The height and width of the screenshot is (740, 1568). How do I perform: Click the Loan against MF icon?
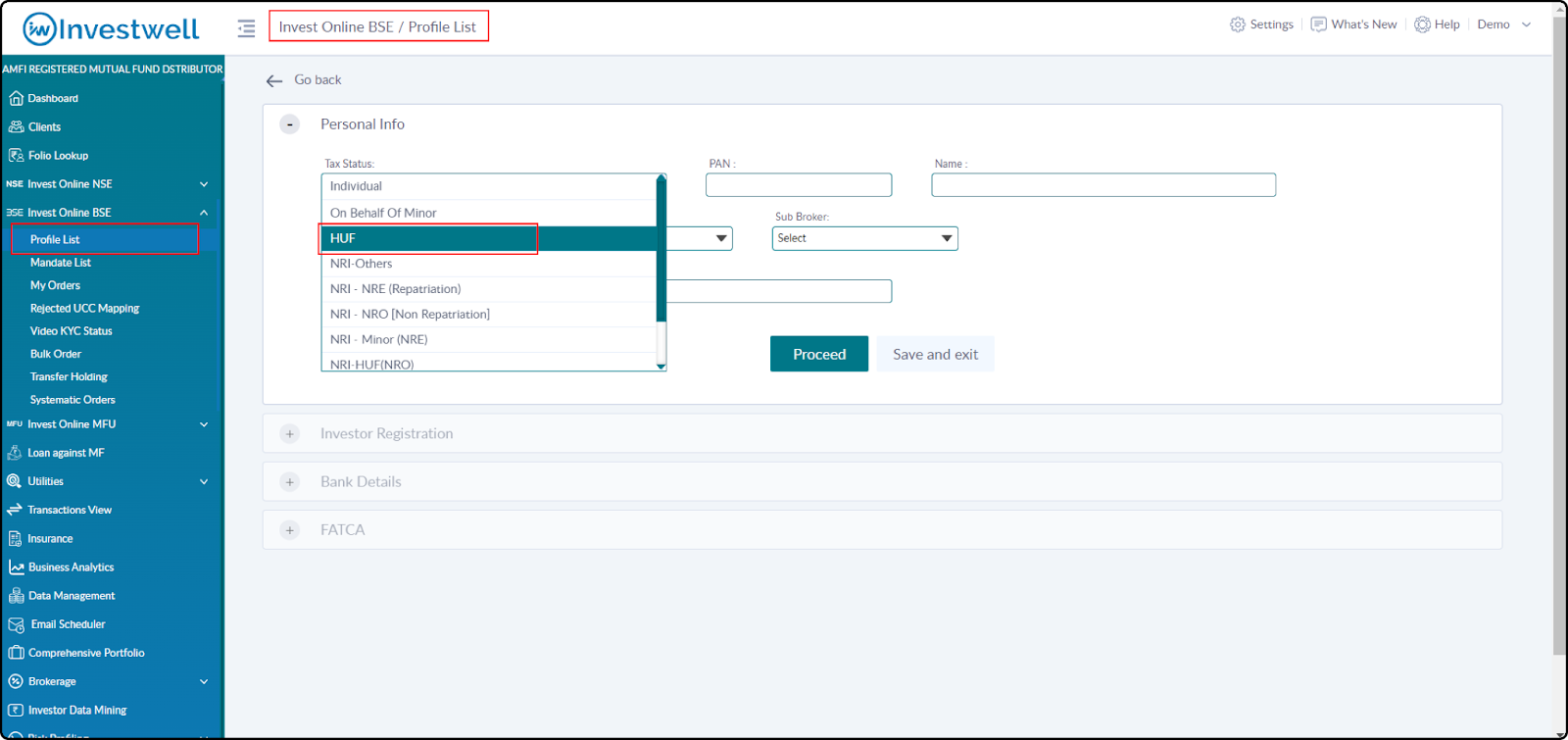(15, 453)
